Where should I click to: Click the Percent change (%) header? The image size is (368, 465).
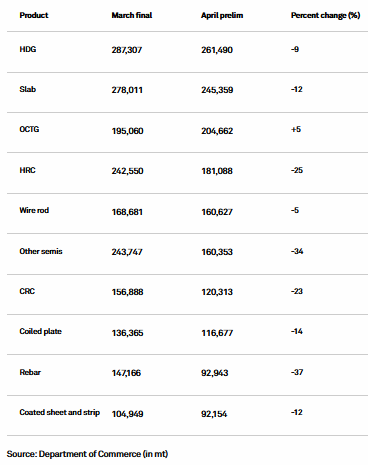(326, 16)
